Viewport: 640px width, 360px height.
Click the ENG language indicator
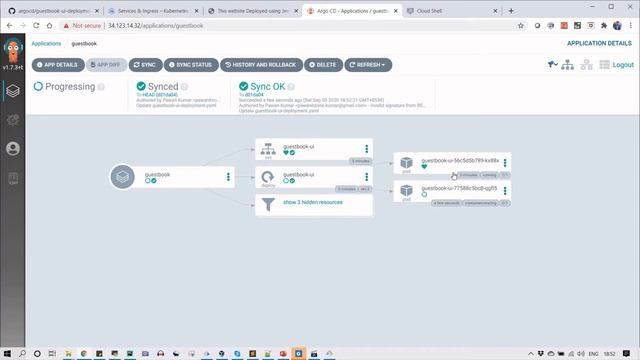click(593, 353)
